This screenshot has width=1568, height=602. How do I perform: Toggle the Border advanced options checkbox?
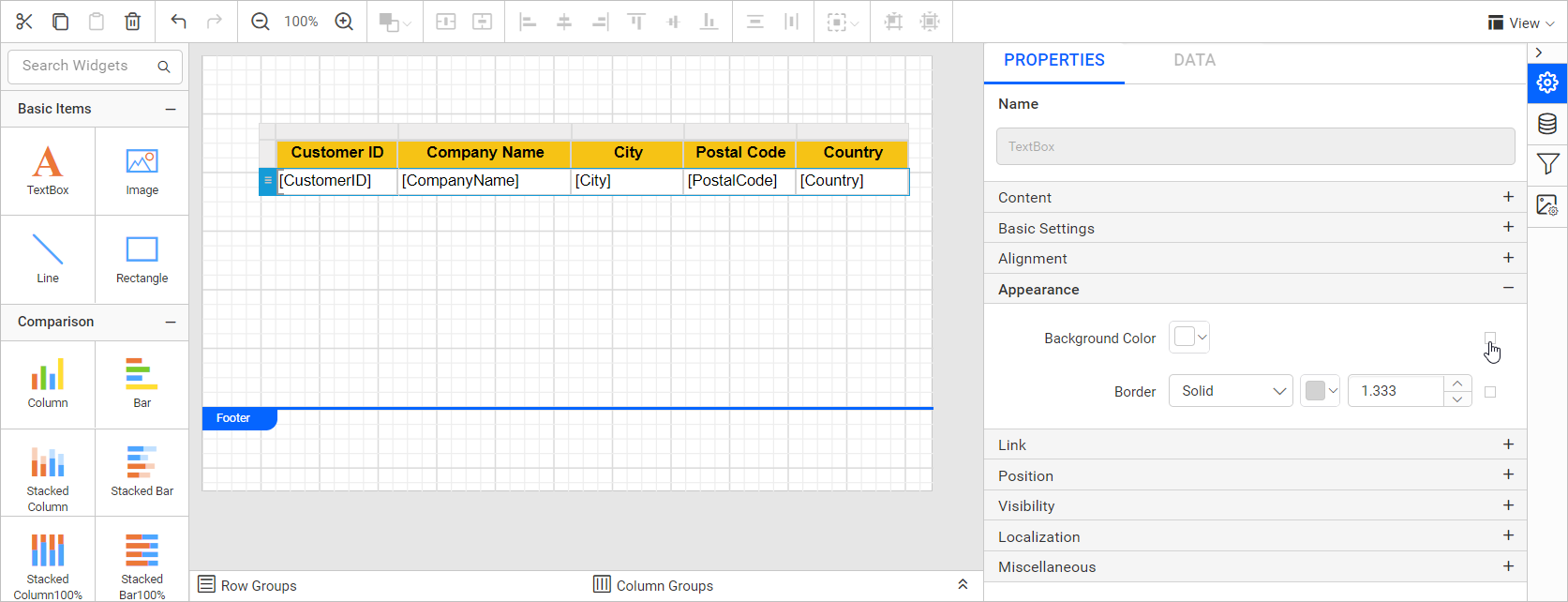click(1490, 392)
